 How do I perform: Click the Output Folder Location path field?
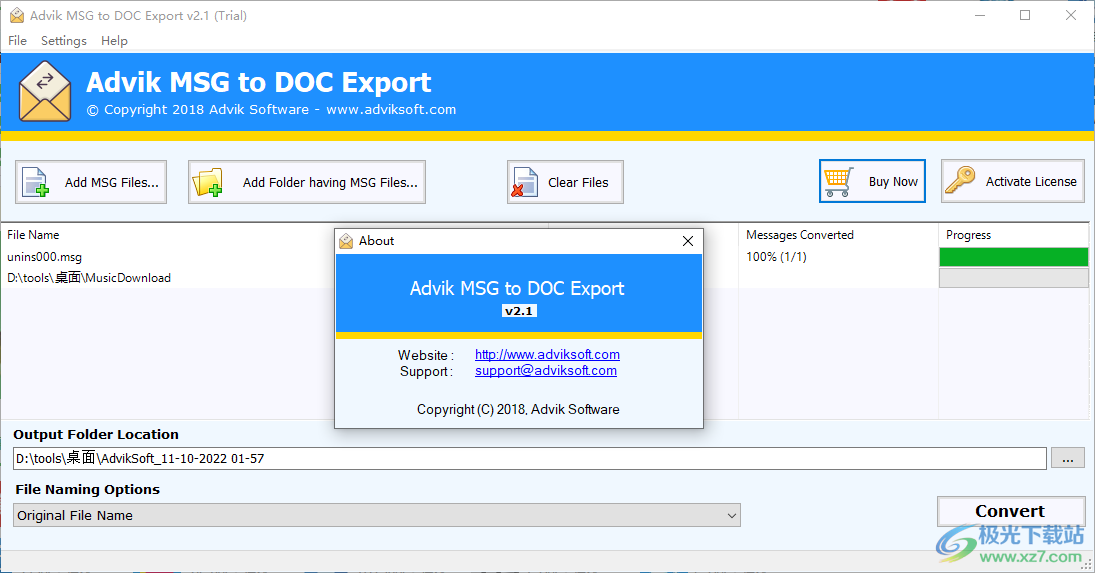pos(529,459)
